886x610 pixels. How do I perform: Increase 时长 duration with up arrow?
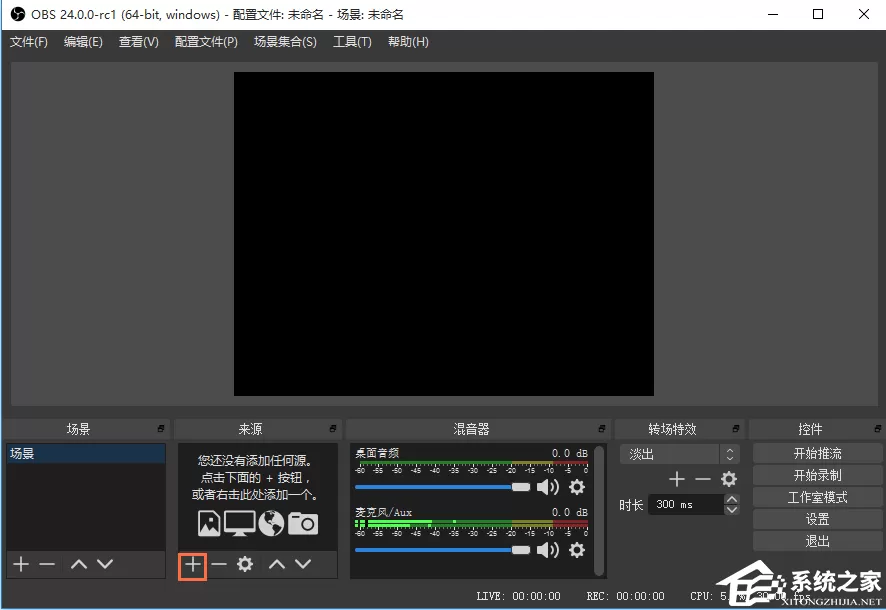point(732,499)
